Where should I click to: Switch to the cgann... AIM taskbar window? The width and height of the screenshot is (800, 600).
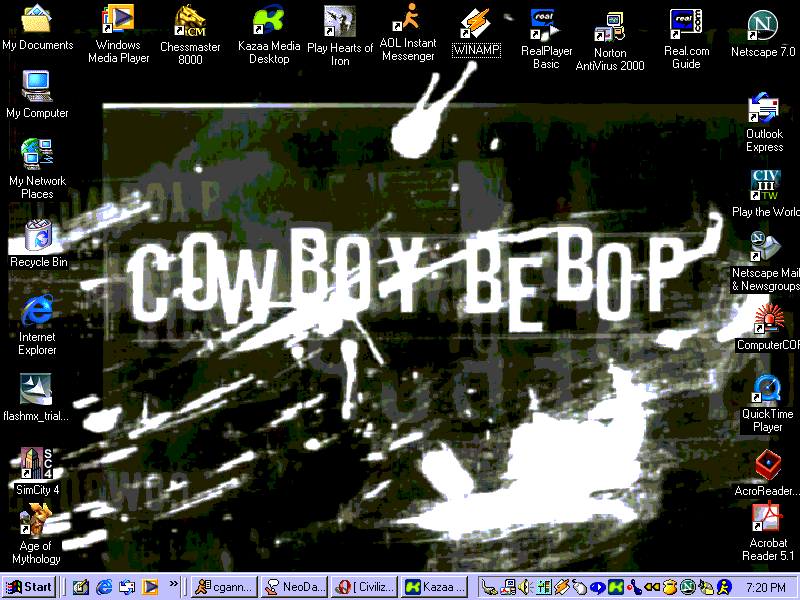click(x=224, y=587)
